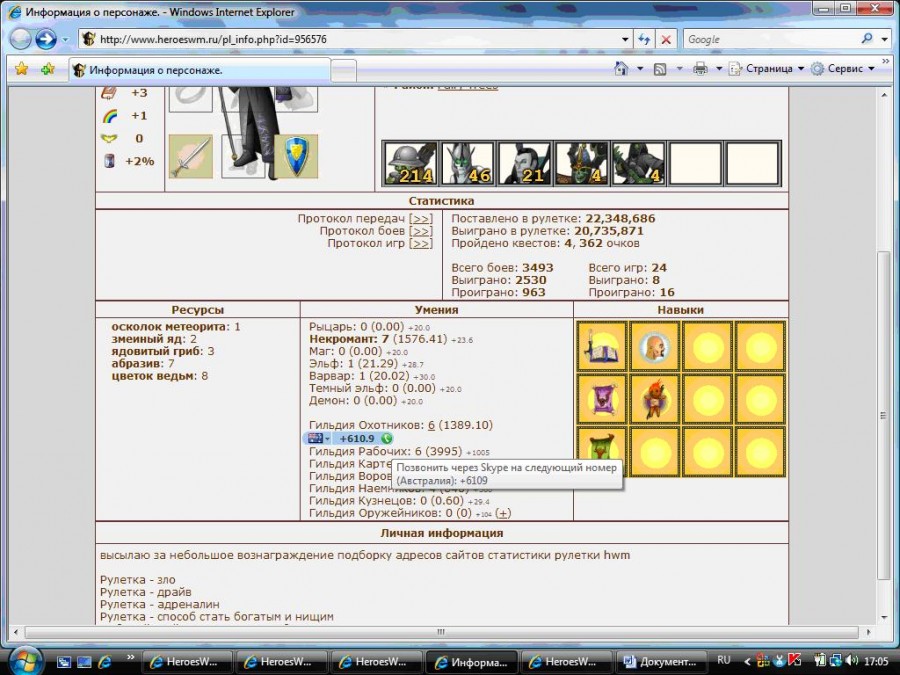Click horizontal scrollbar left arrow
The height and width of the screenshot is (675, 900).
point(16,632)
